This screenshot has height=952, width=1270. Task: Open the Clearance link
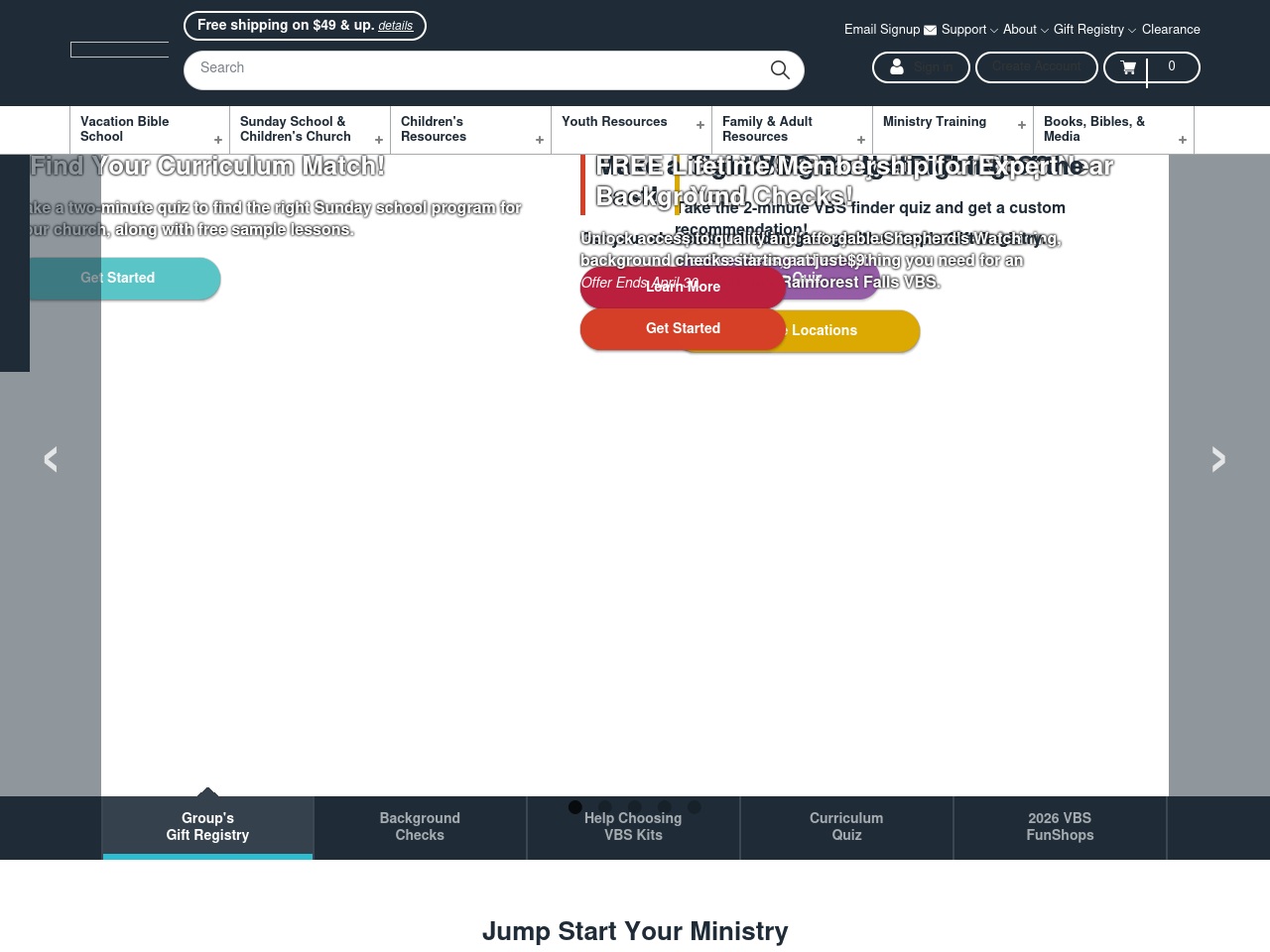tap(1171, 30)
